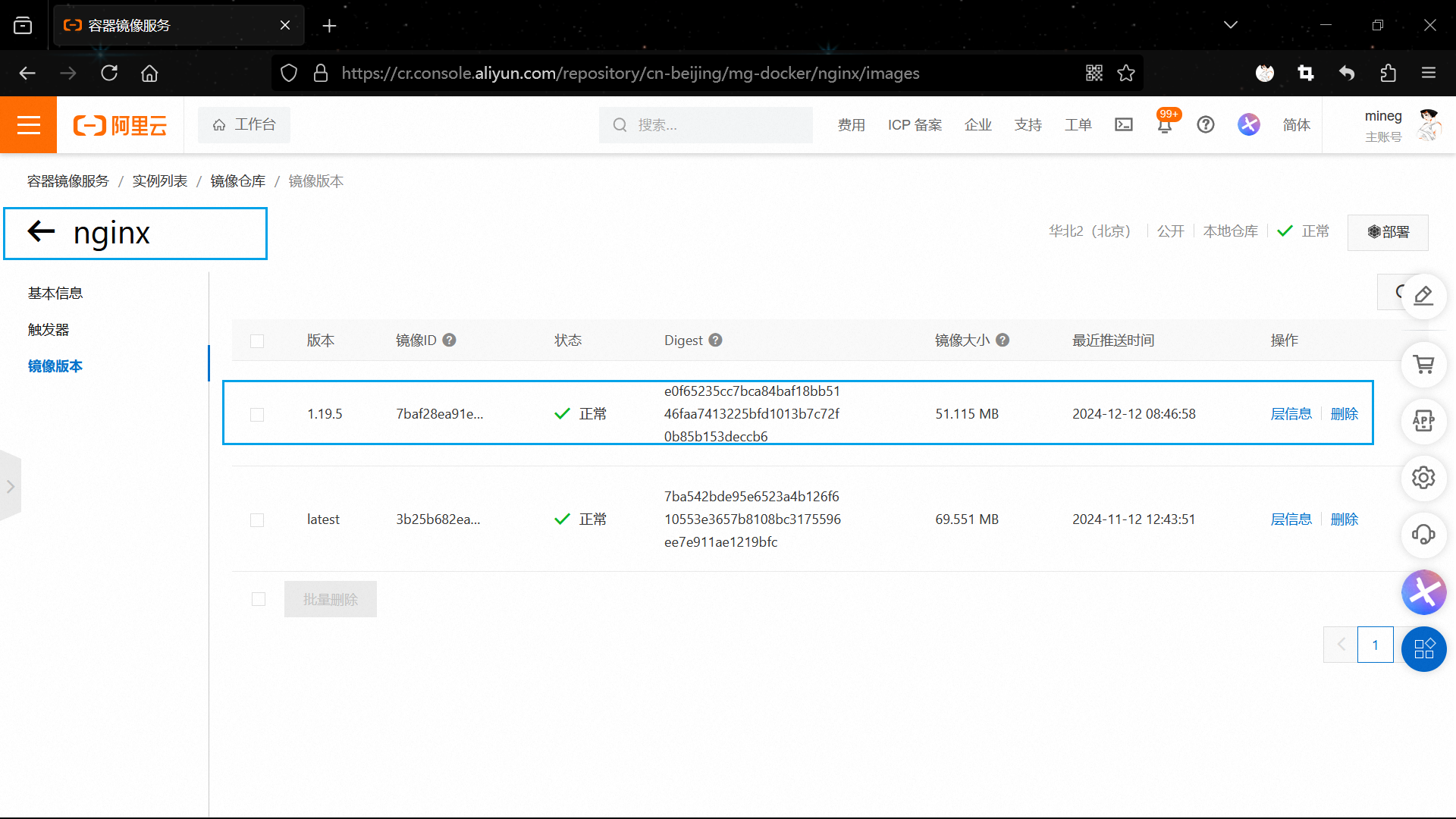Open the hamburger main menu
Viewport: 1456px width, 819px height.
coord(28,125)
